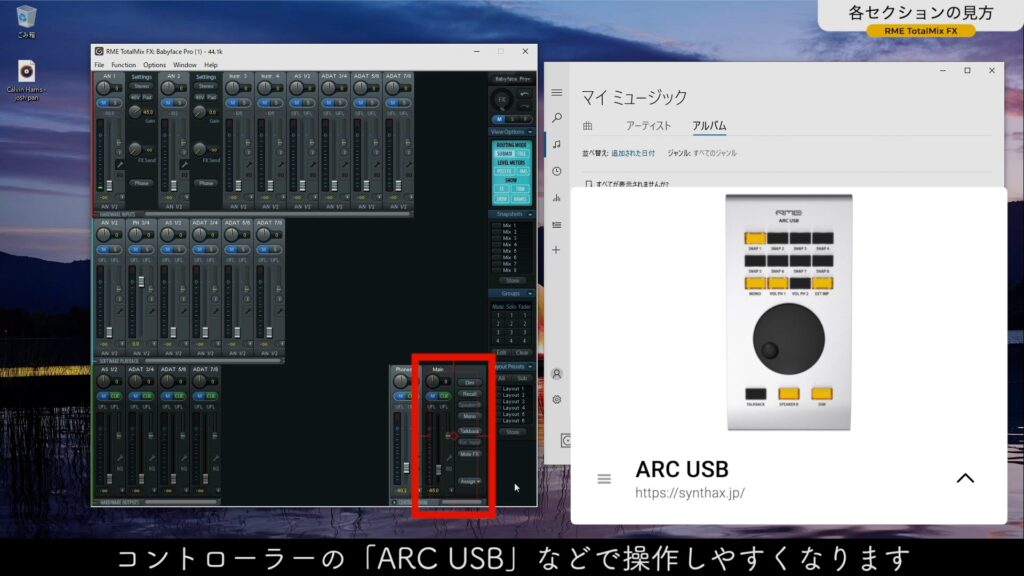Open sort order dropdown 追加された日付

(633, 153)
